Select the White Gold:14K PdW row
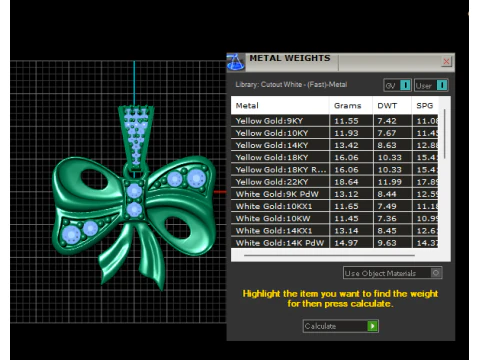The height and width of the screenshot is (360, 480). [x=334, y=243]
